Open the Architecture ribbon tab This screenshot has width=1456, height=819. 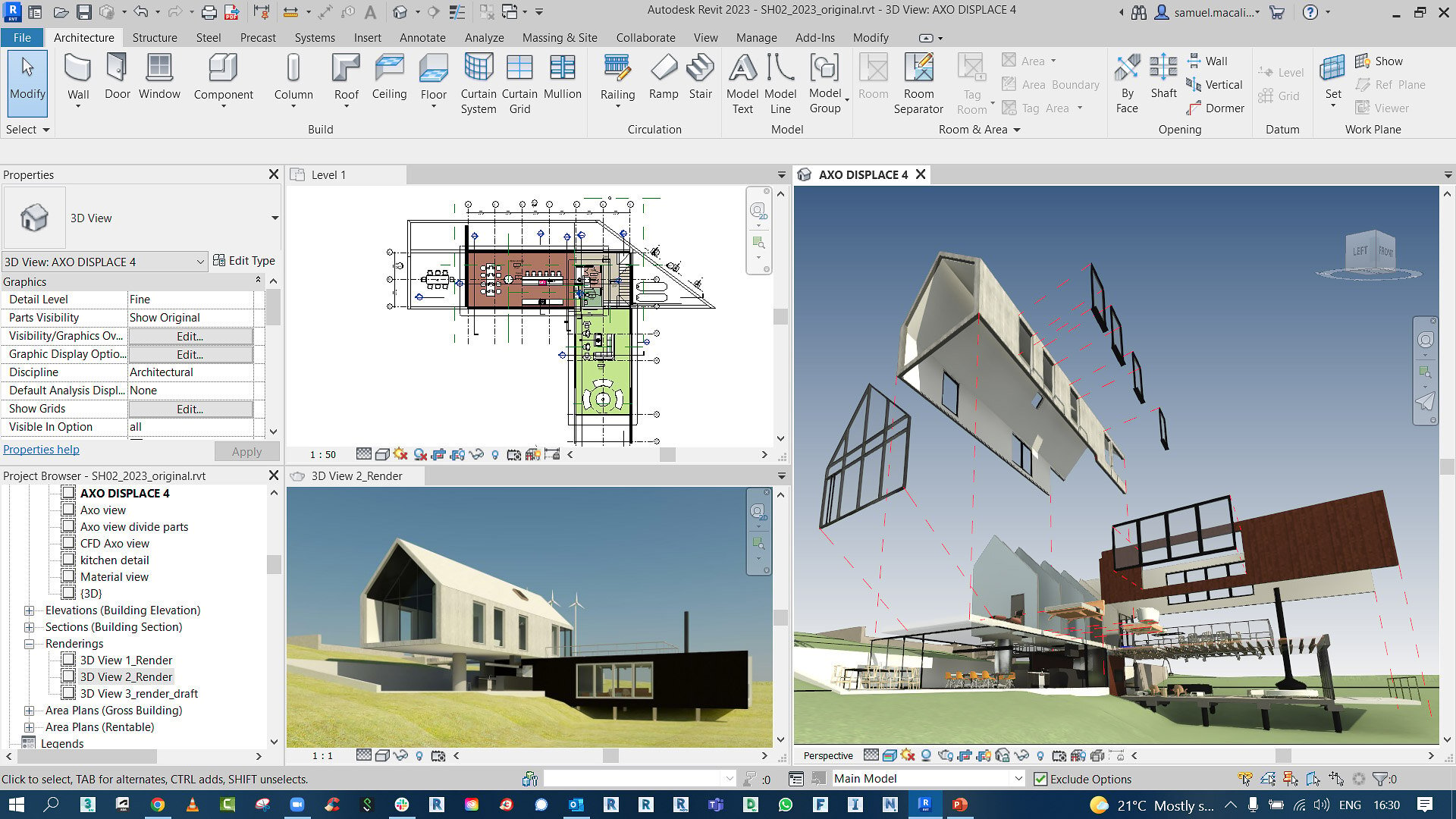click(84, 37)
